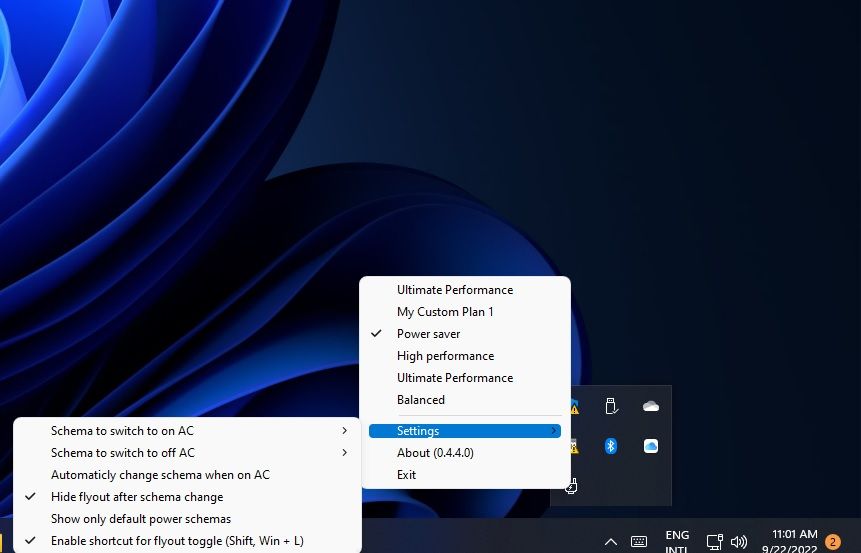Open the touch keyboard icon in the taskbar
This screenshot has height=553, width=861.
pyautogui.click(x=639, y=541)
